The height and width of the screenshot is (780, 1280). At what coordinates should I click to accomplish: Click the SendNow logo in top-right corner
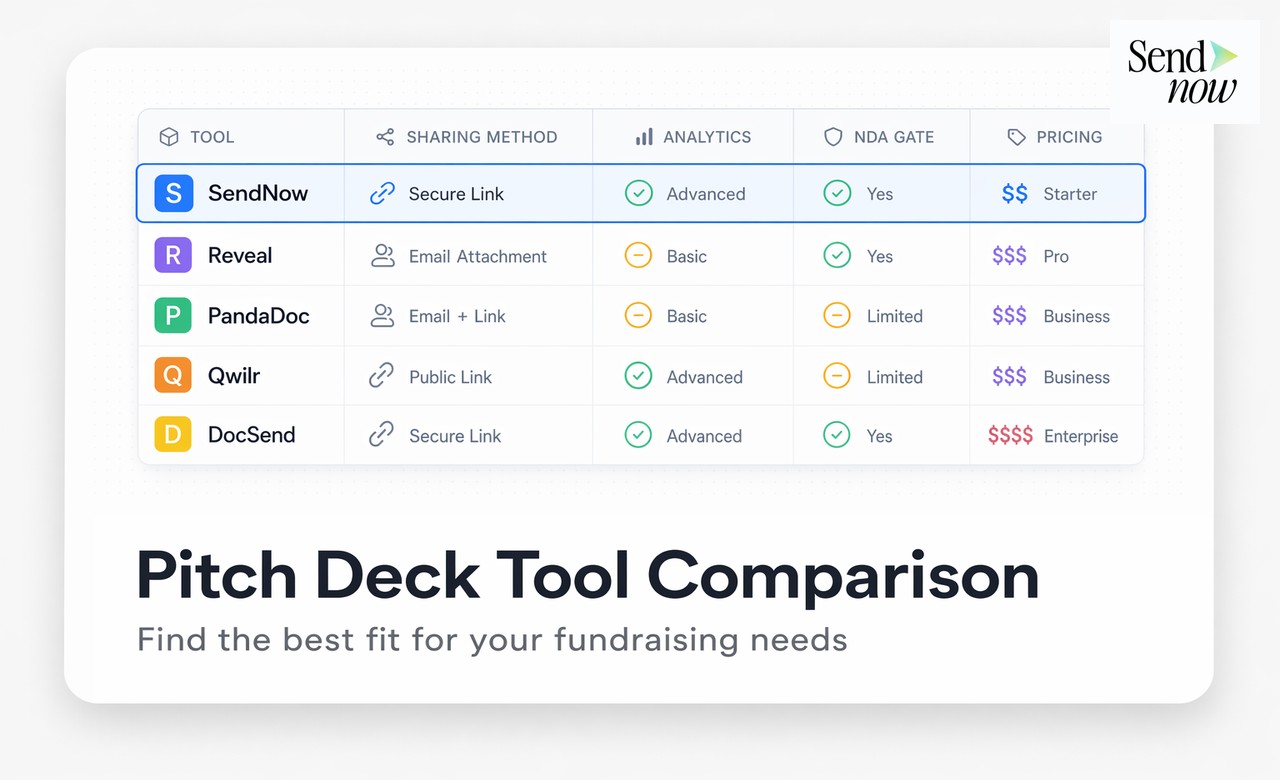tap(1184, 70)
